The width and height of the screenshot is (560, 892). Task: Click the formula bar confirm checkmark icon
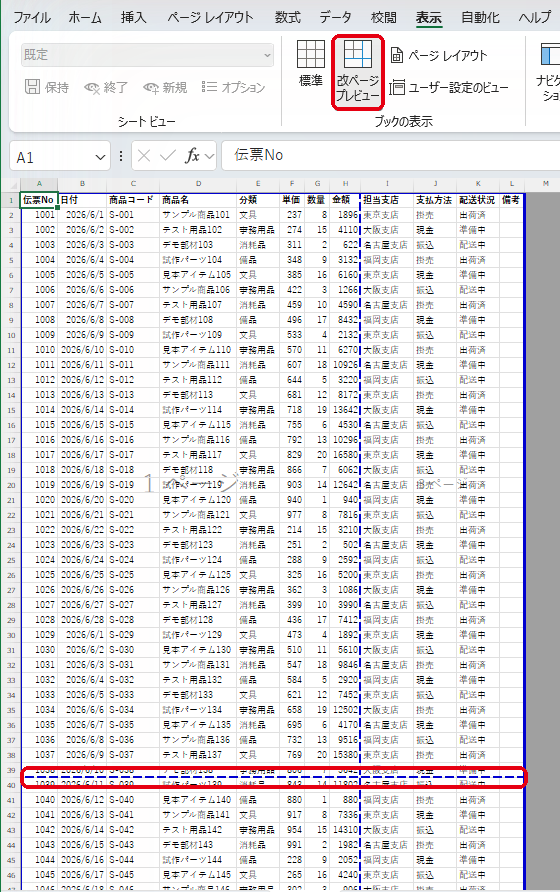[x=168, y=156]
